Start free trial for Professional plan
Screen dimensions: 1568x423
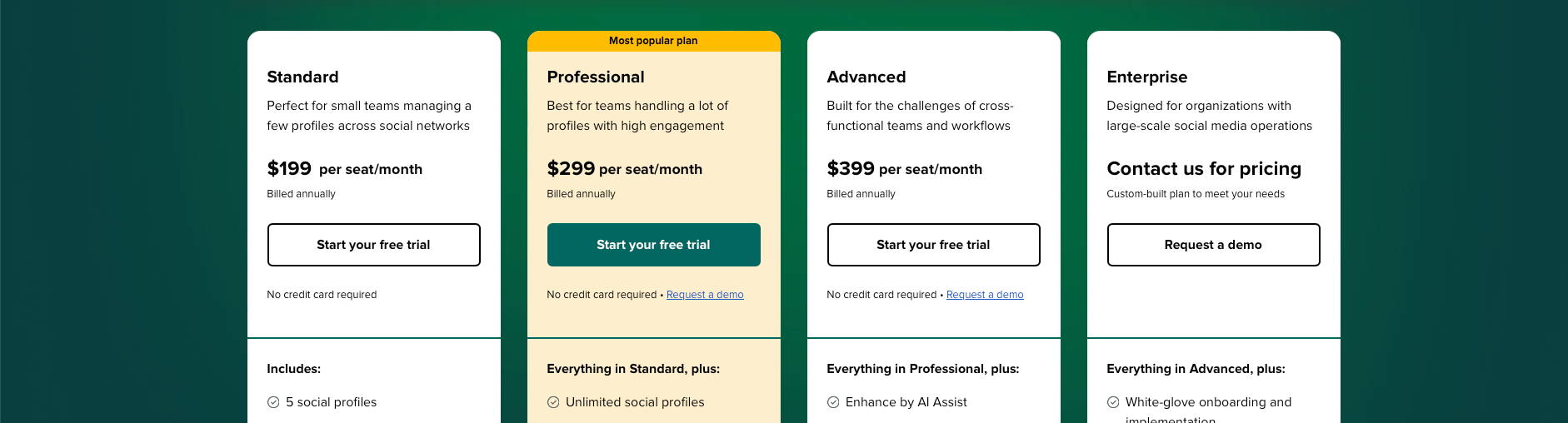654,245
